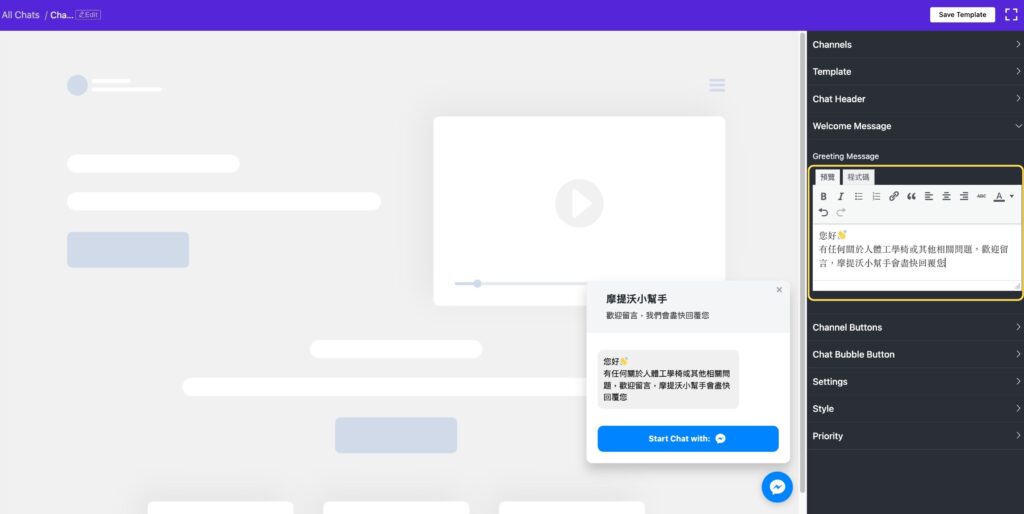Screen dimensions: 1024x514
Task: Align greeting text left
Action: (x=929, y=197)
